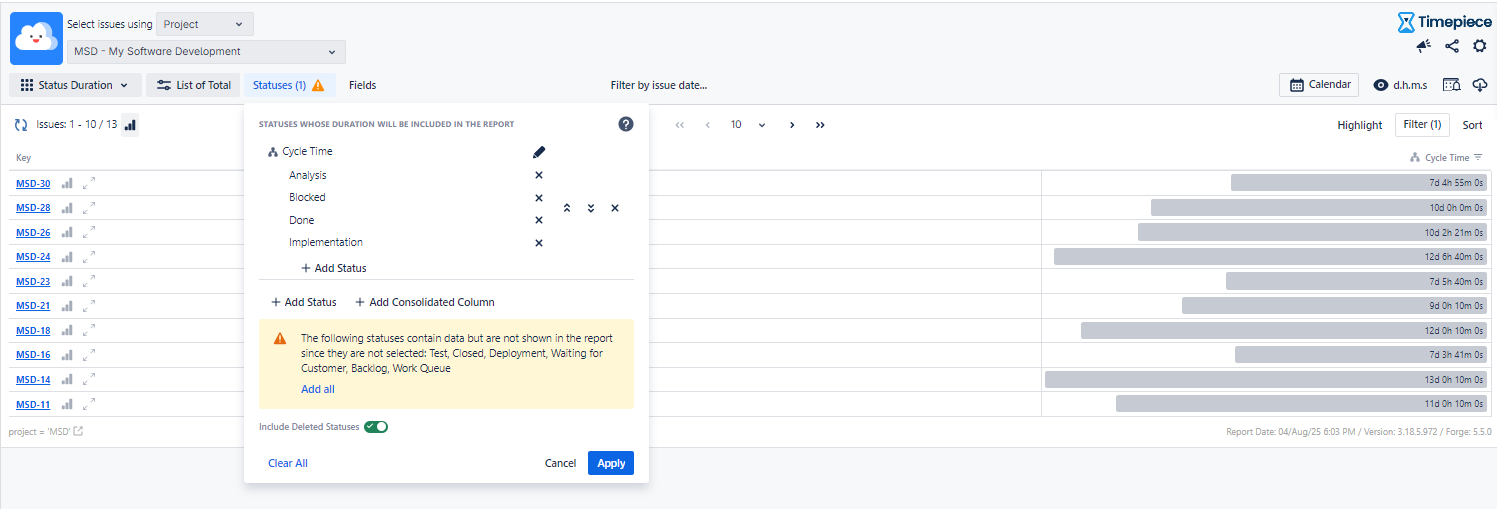This screenshot has height=509, width=1497.
Task: Open the Fields menu
Action: [x=363, y=85]
